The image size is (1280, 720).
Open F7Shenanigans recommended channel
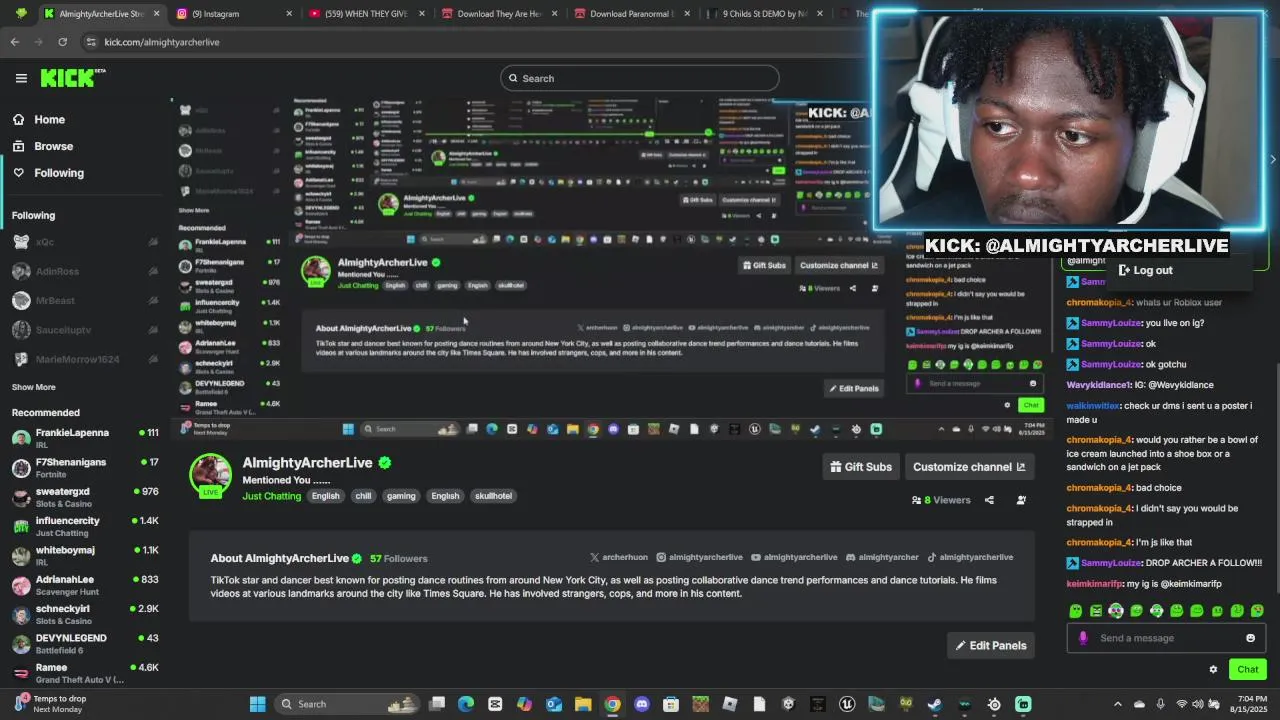[x=85, y=467]
